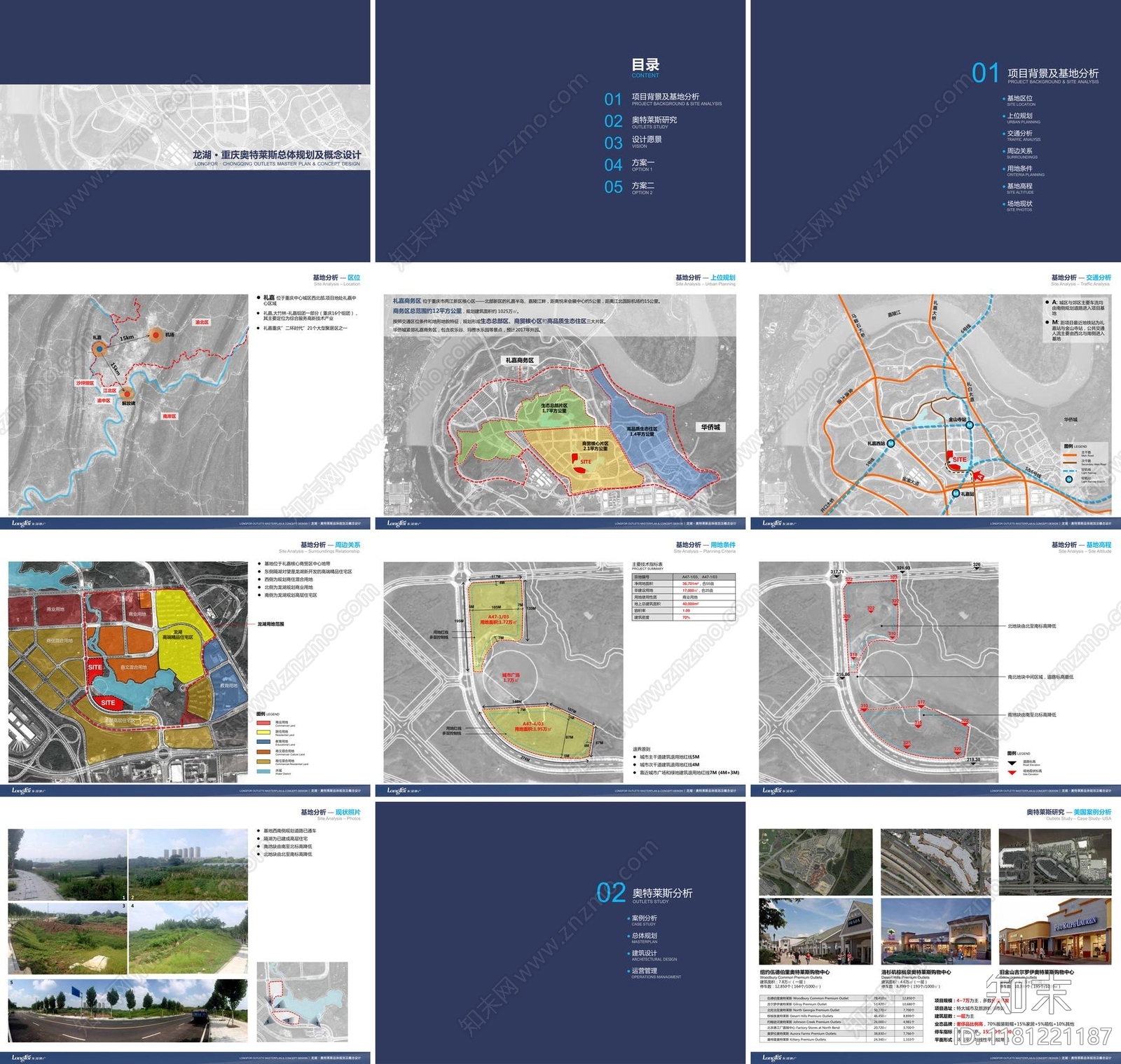The height and width of the screenshot is (1064, 1121).
Task: Open the cover slide titled 龙湖·重庆奥特莱斯总体规划及概念设计
Action: [x=185, y=131]
